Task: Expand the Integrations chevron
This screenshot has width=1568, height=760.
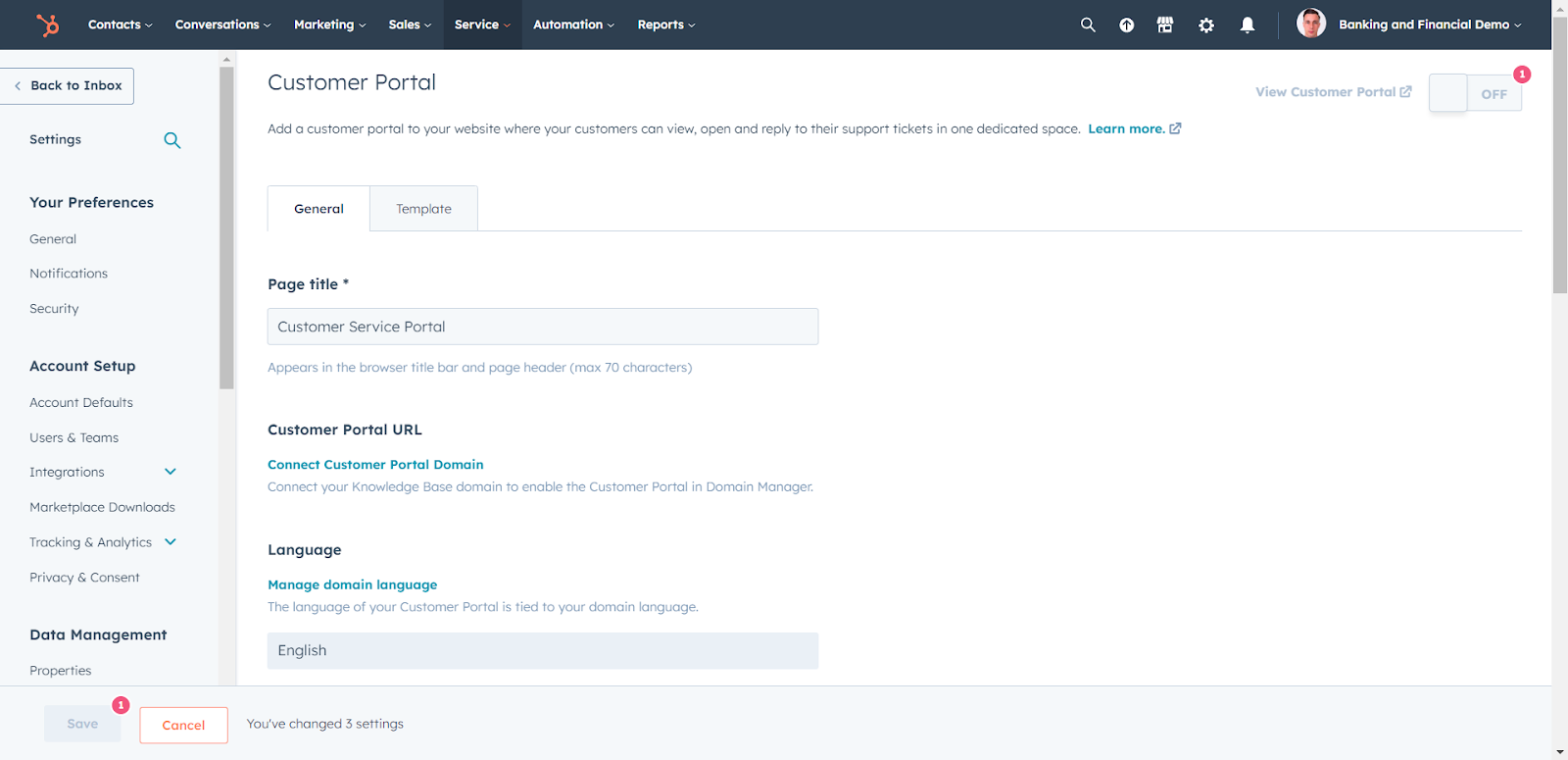Action: click(171, 472)
